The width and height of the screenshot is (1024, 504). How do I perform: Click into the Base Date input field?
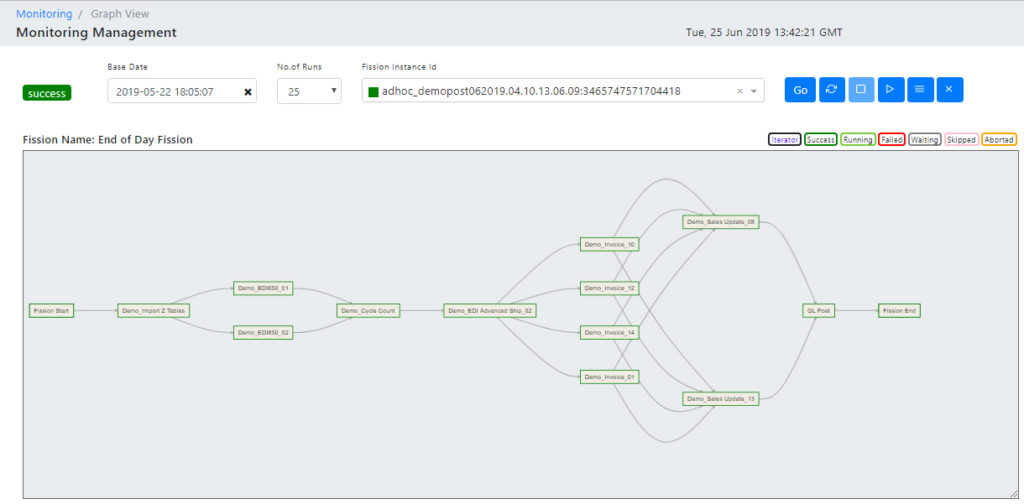coord(175,92)
